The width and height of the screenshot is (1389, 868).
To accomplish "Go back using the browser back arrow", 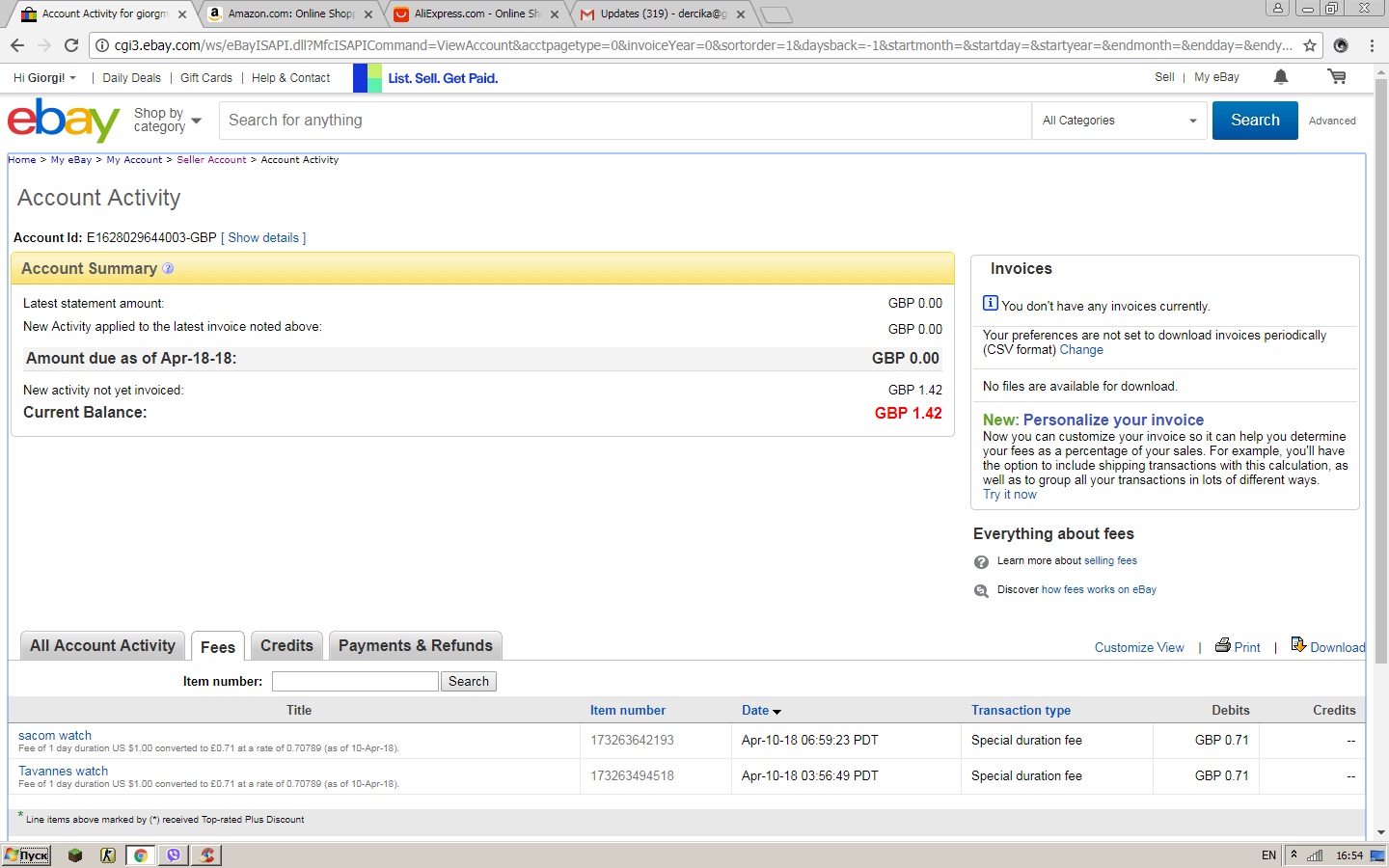I will (x=17, y=45).
